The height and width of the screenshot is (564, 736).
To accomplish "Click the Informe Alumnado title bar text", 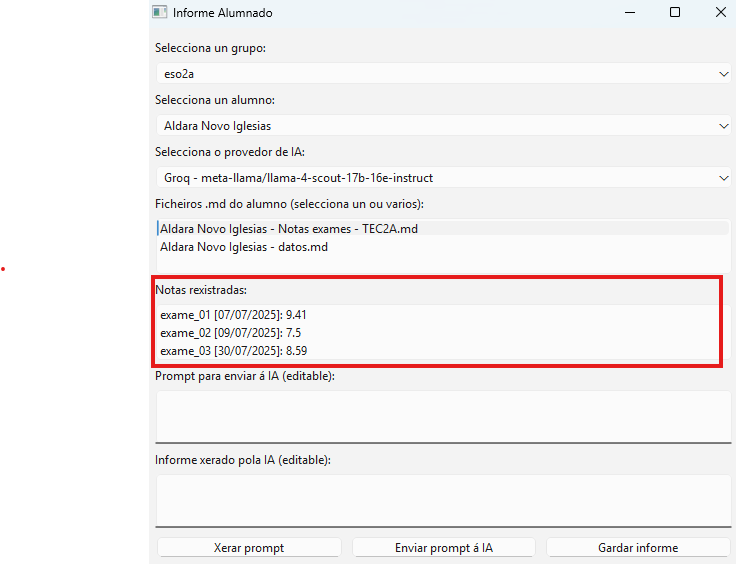I will coord(222,13).
